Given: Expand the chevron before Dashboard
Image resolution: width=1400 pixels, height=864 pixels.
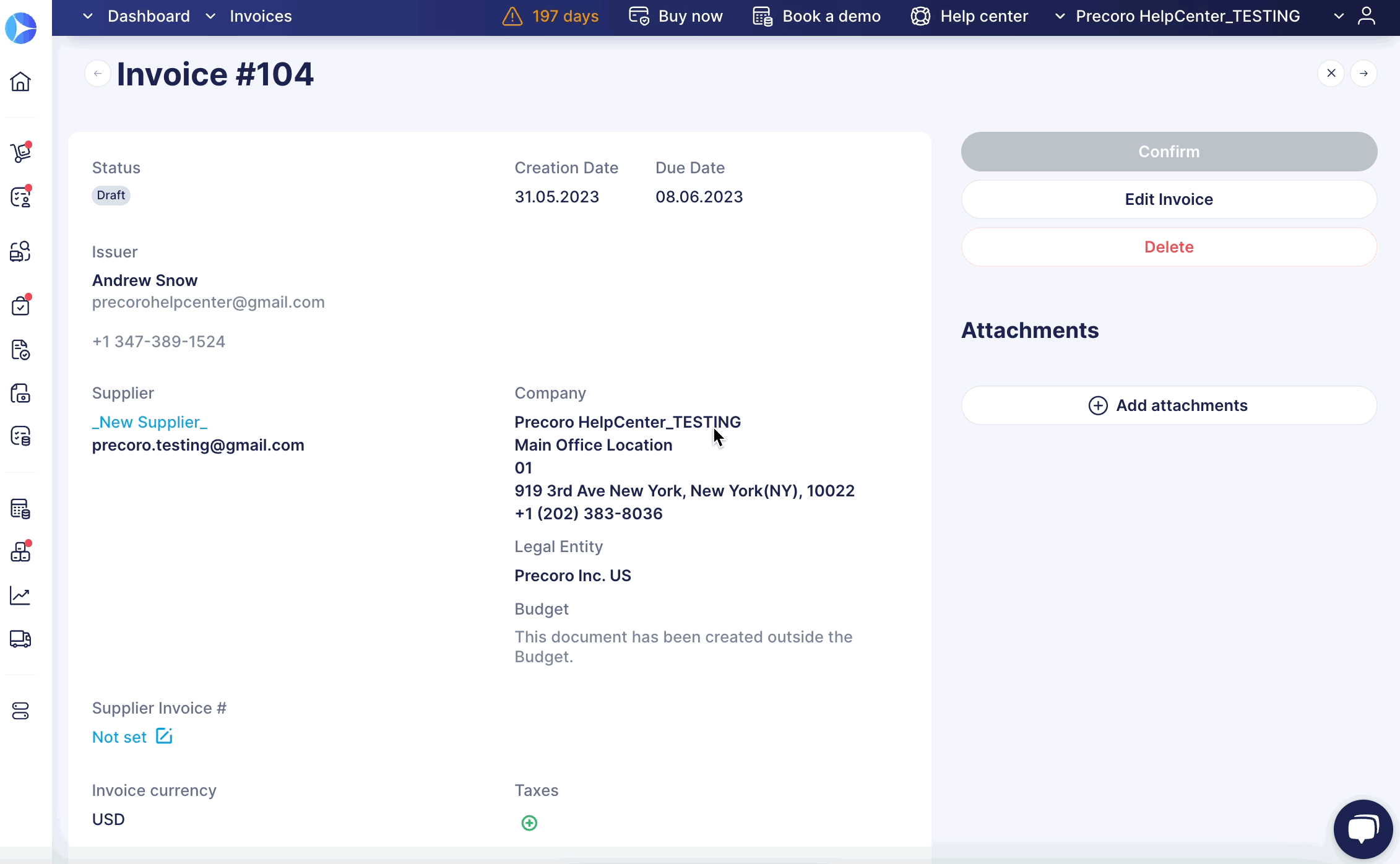Looking at the screenshot, I should click(88, 16).
